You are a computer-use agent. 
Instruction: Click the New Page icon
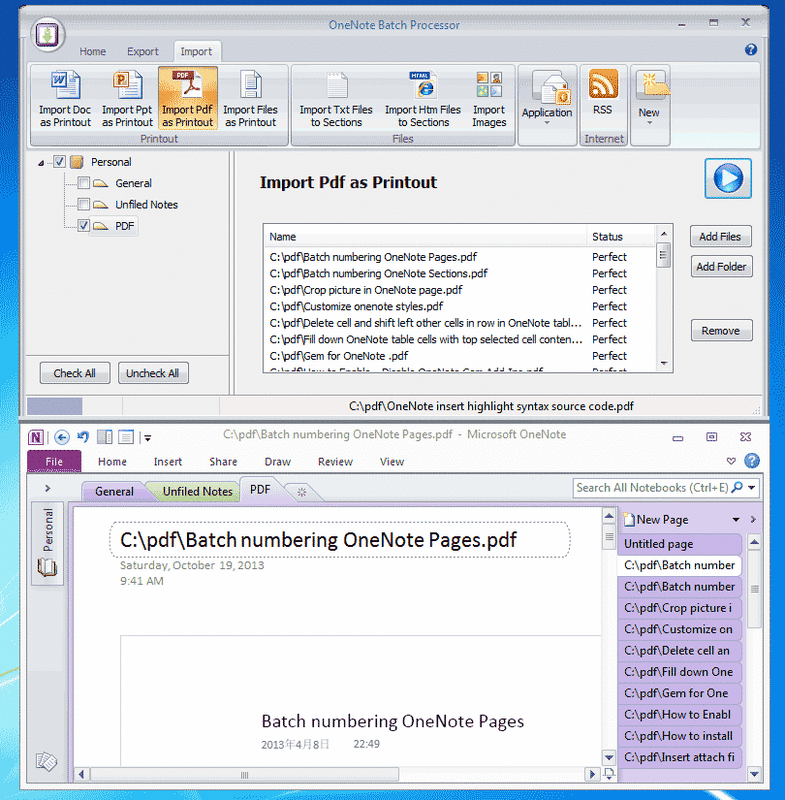[x=629, y=519]
